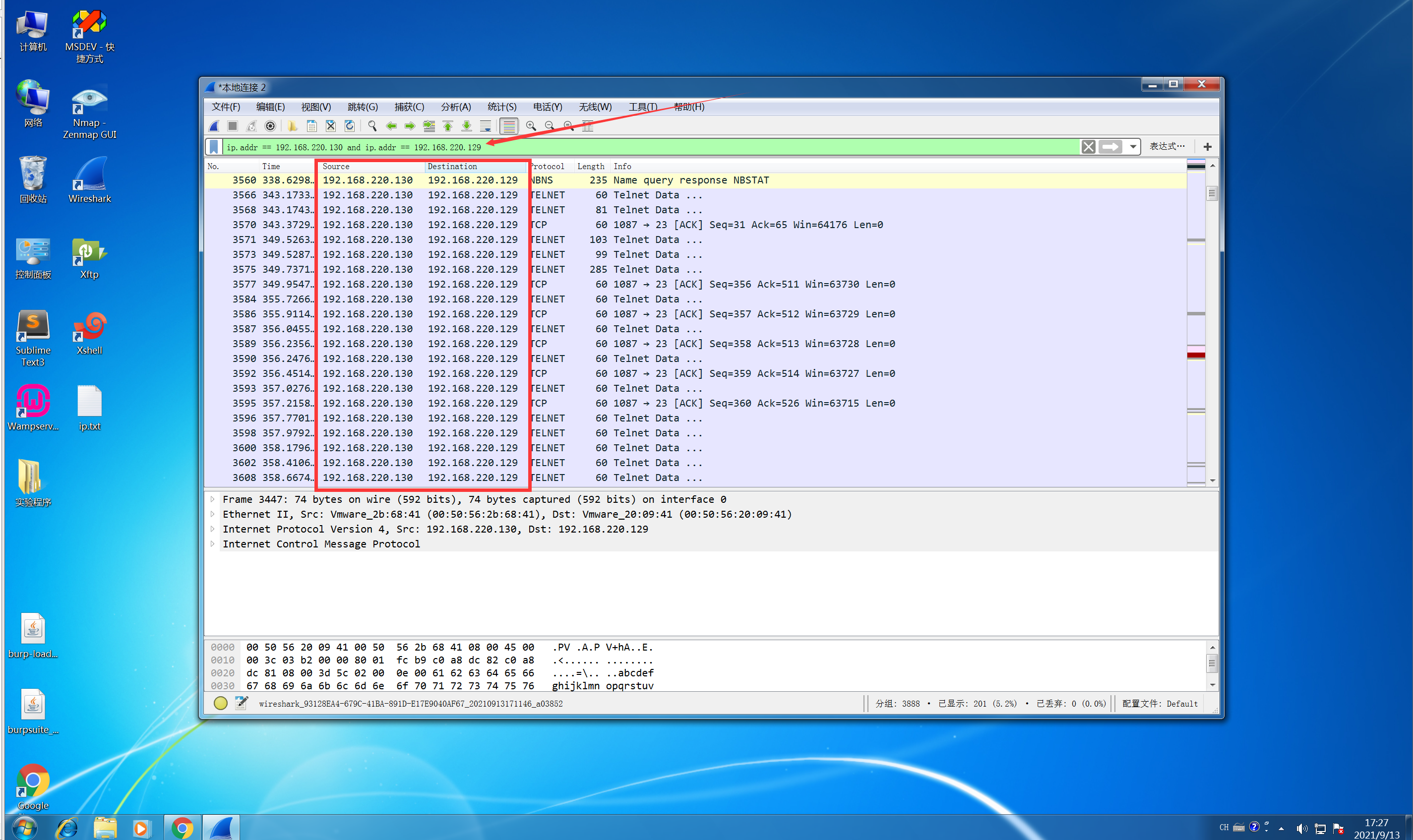1413x840 pixels.
Task: Open the ip.txt file on desktop
Action: click(89, 408)
